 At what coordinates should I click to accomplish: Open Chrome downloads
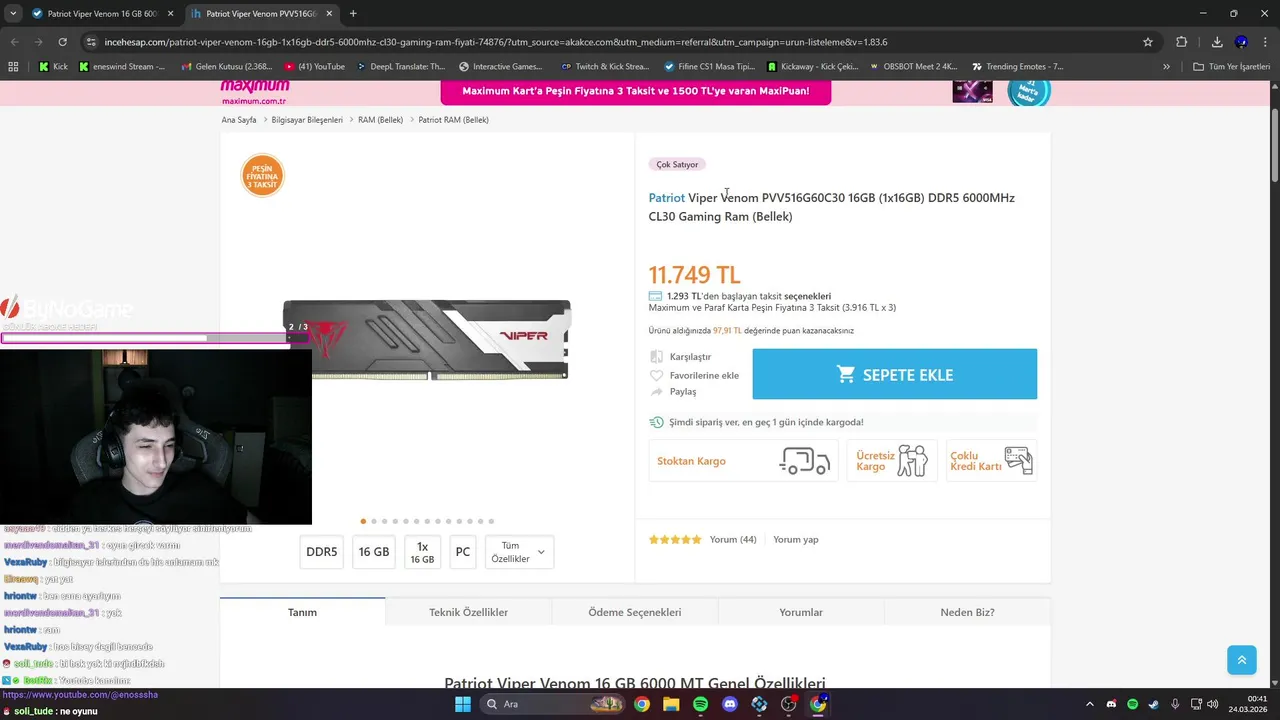(x=1217, y=42)
